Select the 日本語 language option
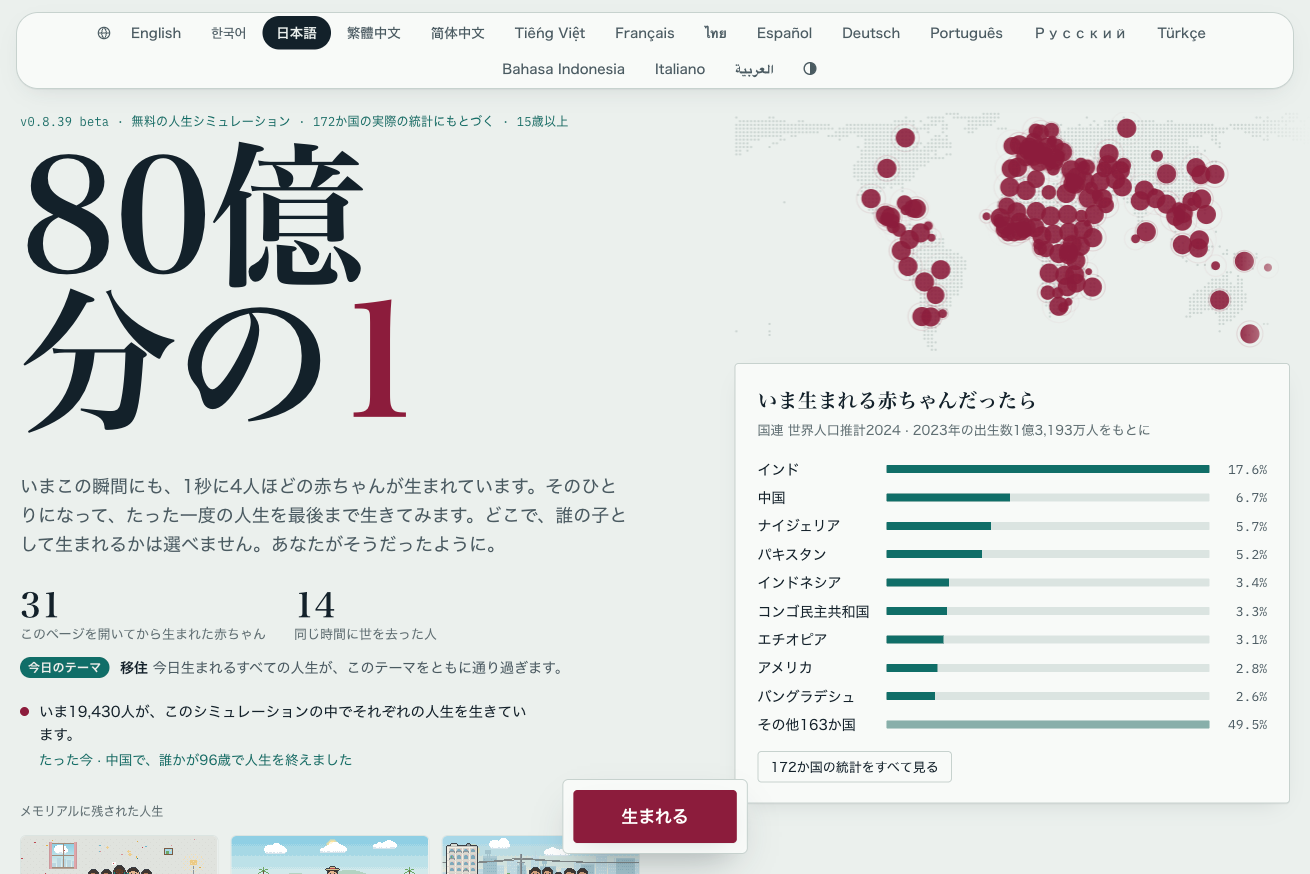The width and height of the screenshot is (1310, 874). pyautogui.click(x=297, y=33)
